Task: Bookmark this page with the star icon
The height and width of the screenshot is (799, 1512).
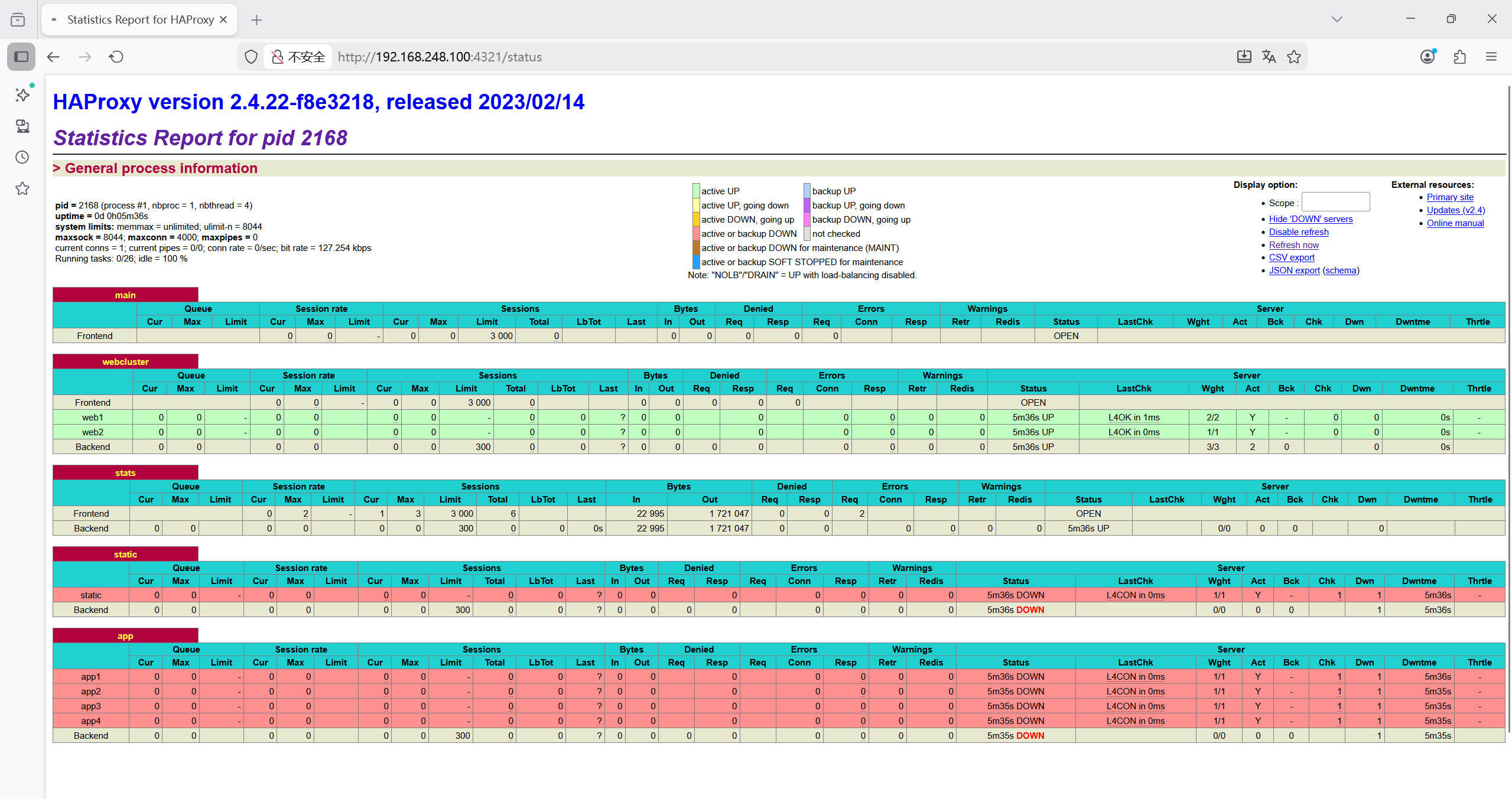Action: 1294,57
